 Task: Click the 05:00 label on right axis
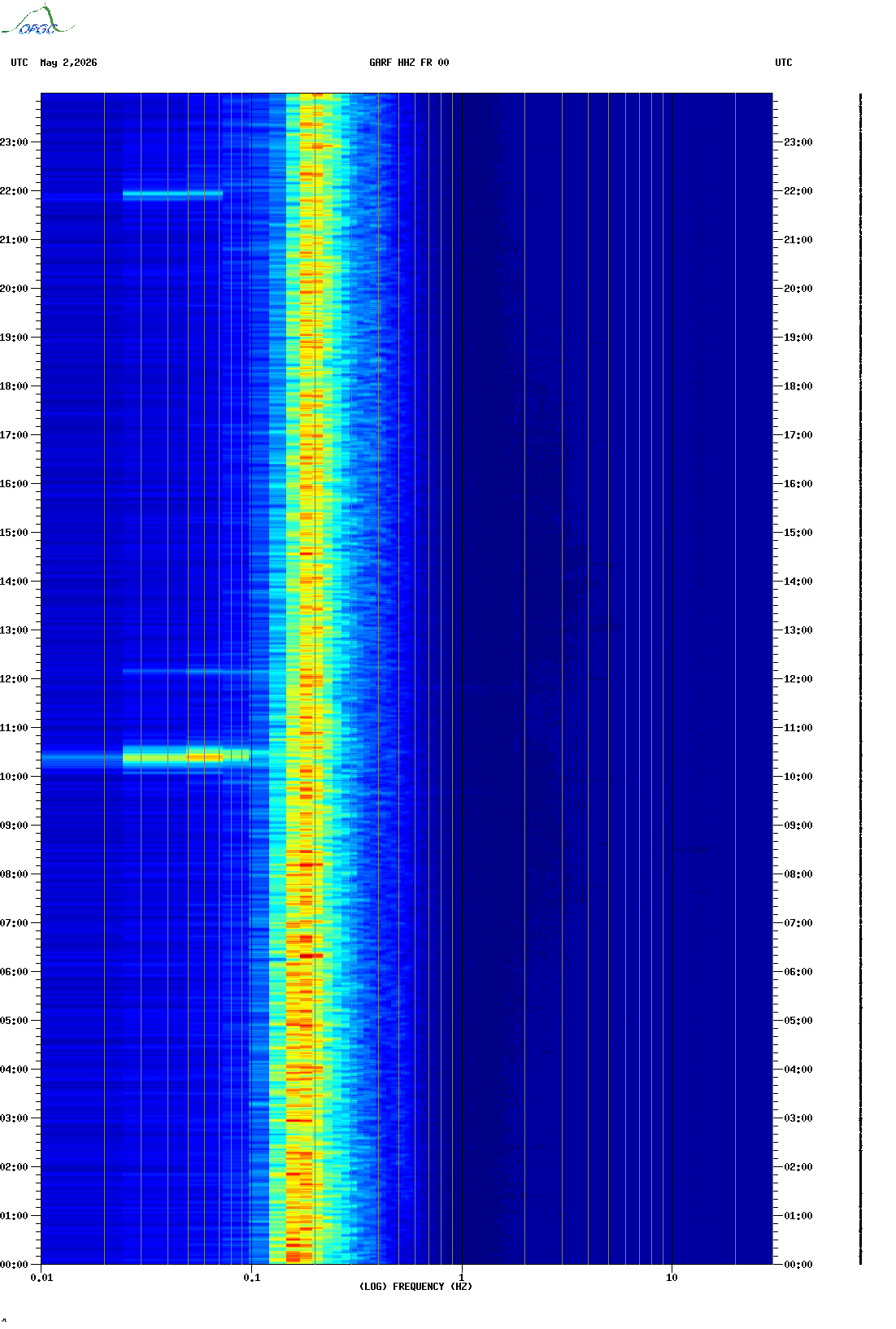[x=798, y=1021]
